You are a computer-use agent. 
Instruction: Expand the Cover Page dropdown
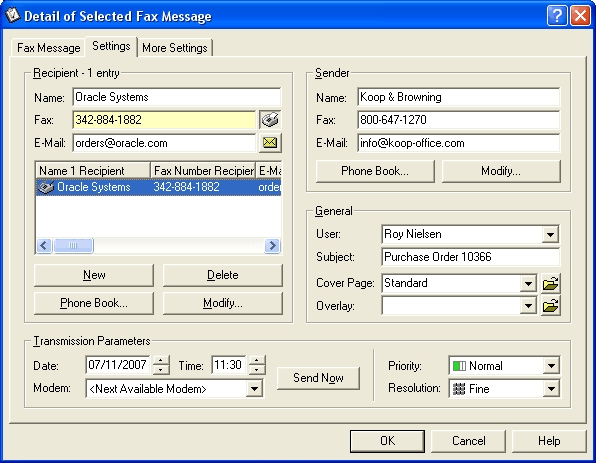point(528,283)
